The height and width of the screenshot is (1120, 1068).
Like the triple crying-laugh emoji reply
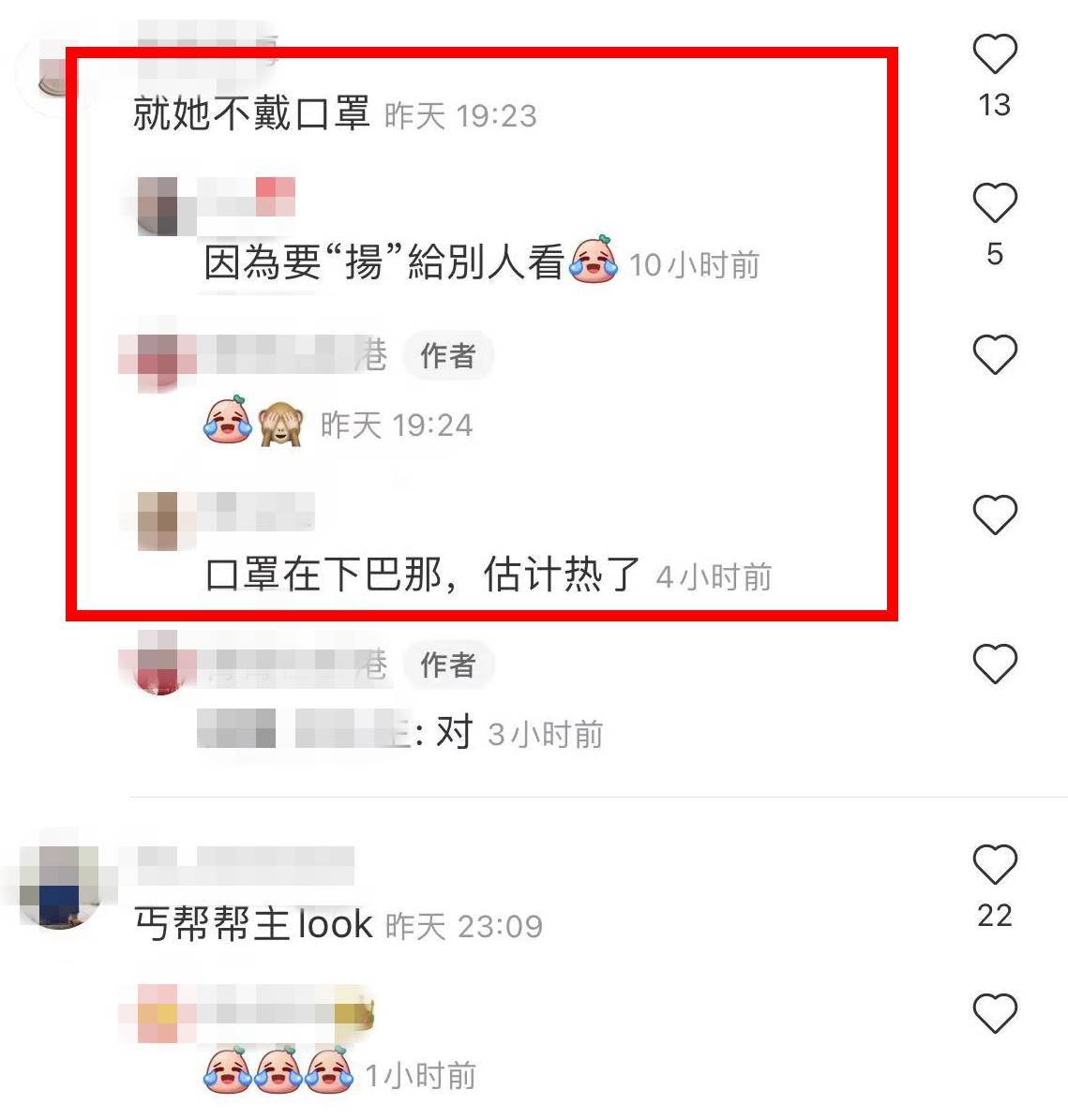pyautogui.click(x=995, y=1013)
